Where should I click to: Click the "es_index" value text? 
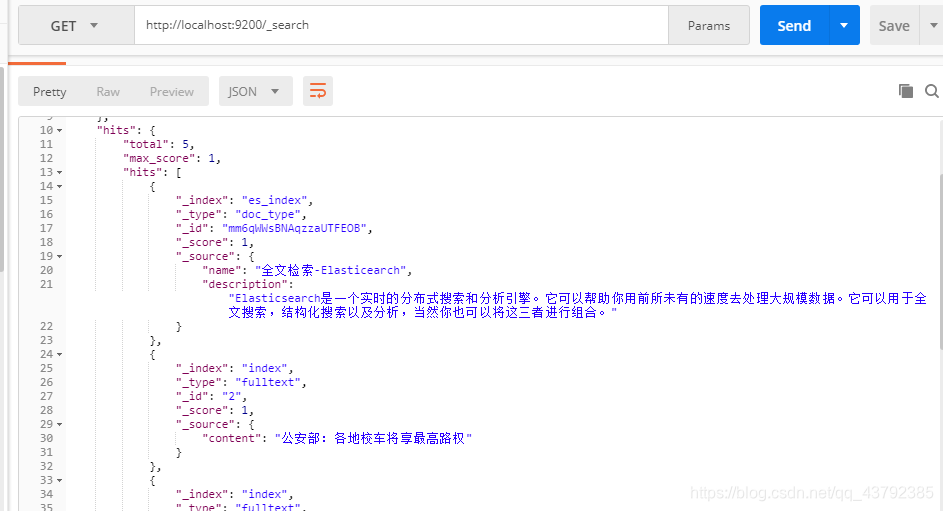pyautogui.click(x=274, y=200)
